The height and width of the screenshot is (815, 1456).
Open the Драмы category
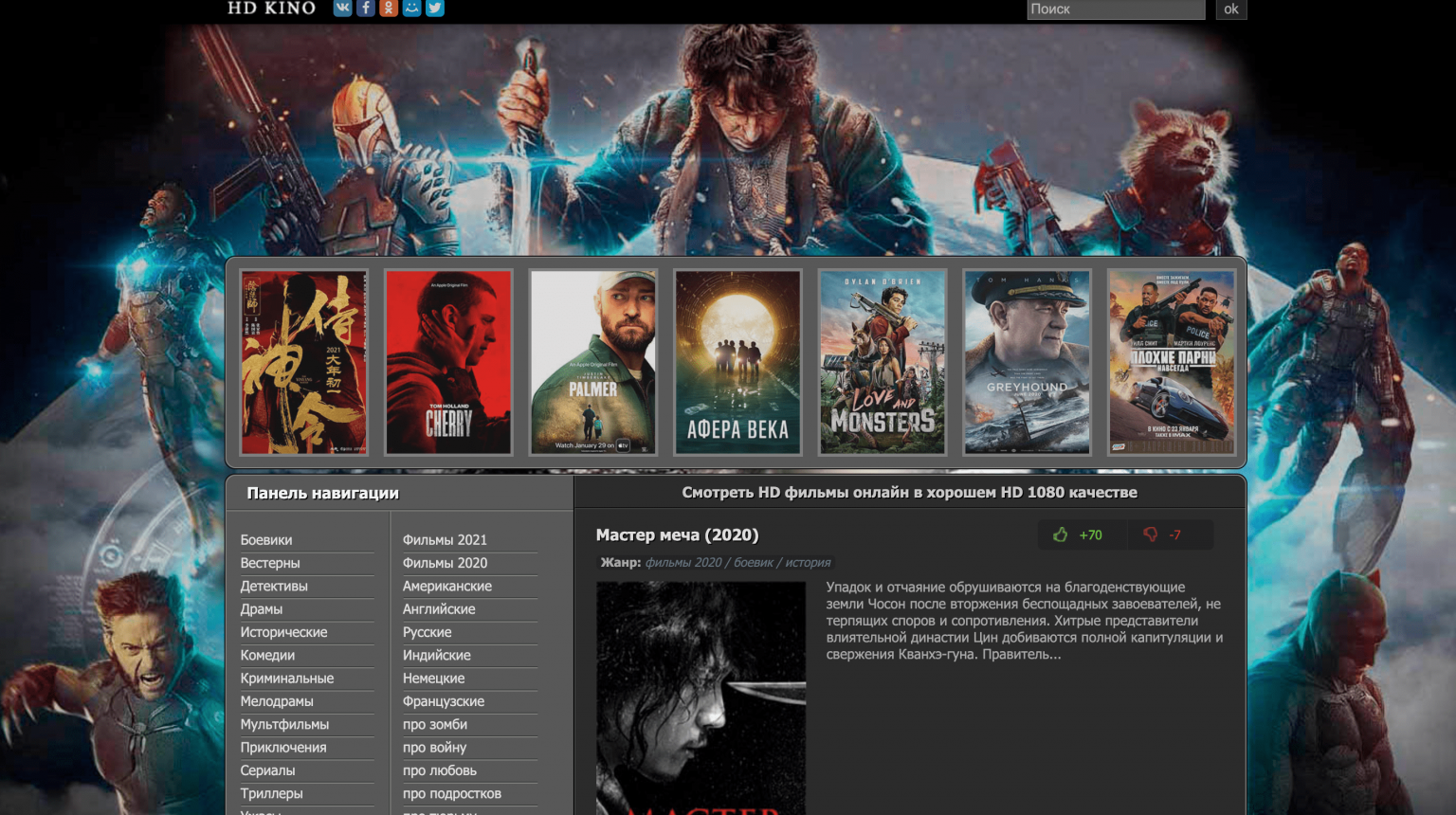tap(262, 608)
